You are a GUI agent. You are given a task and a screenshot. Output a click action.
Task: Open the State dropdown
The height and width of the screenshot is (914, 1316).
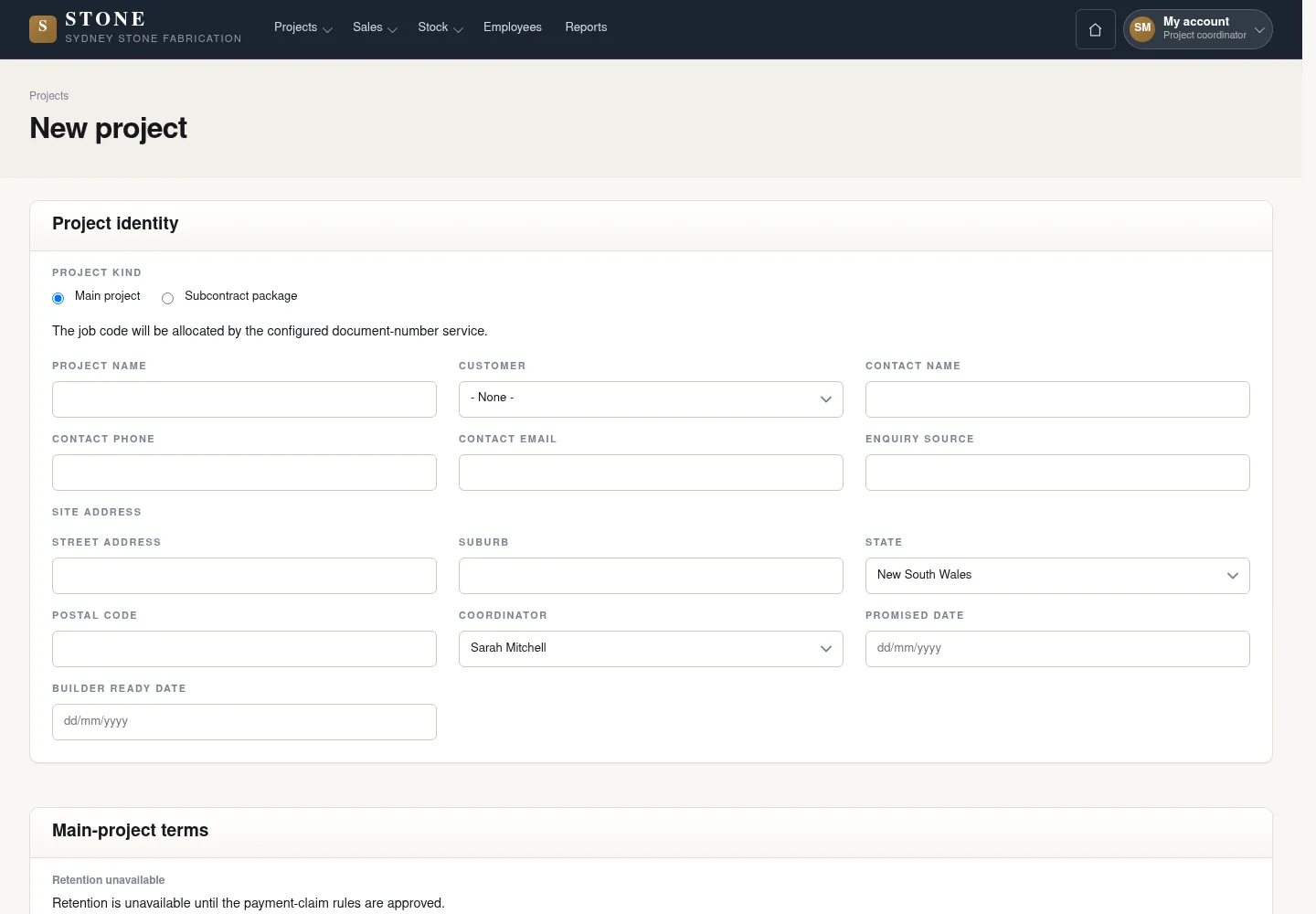[1057, 576]
